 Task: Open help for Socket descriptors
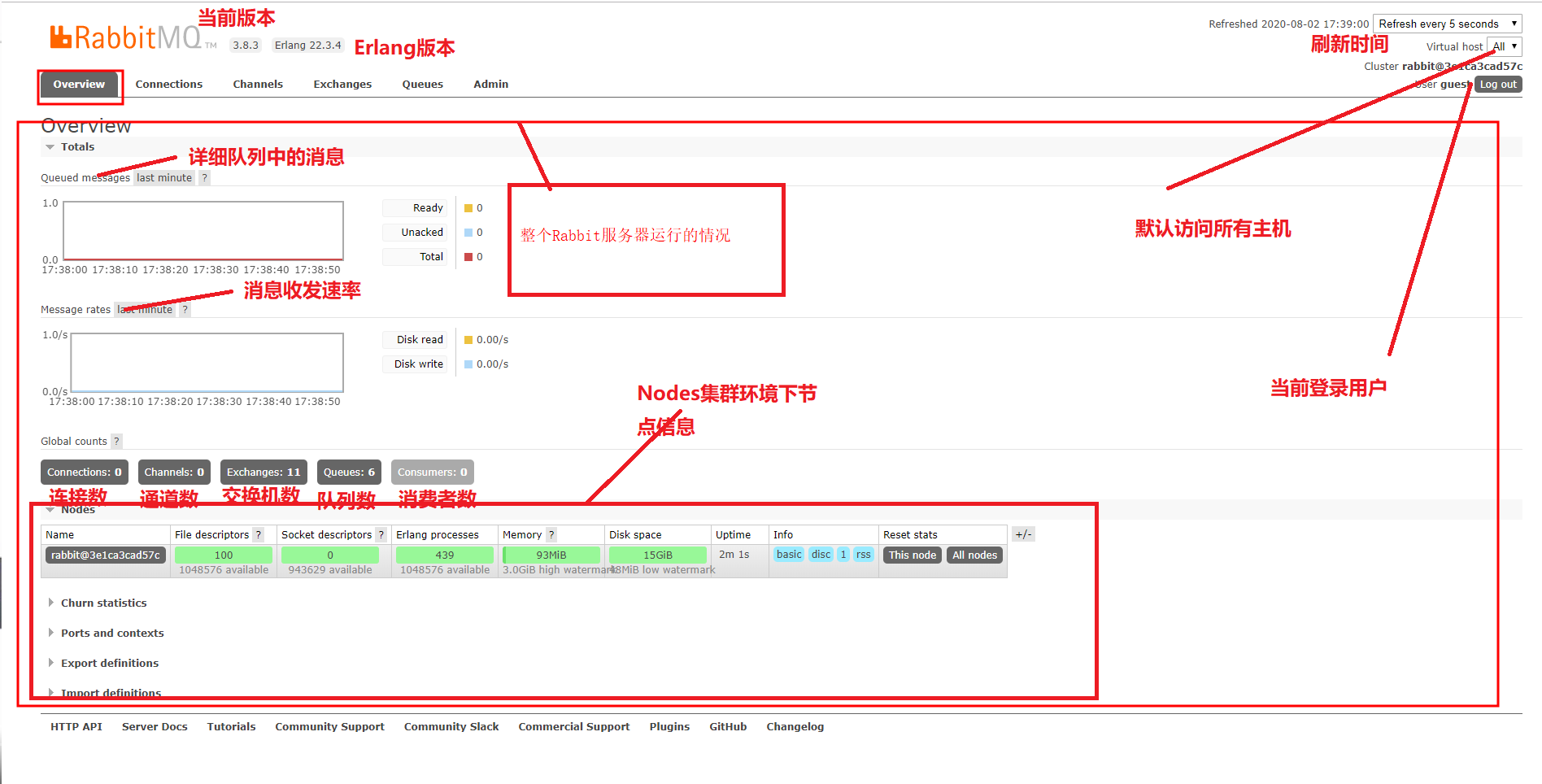(x=381, y=534)
